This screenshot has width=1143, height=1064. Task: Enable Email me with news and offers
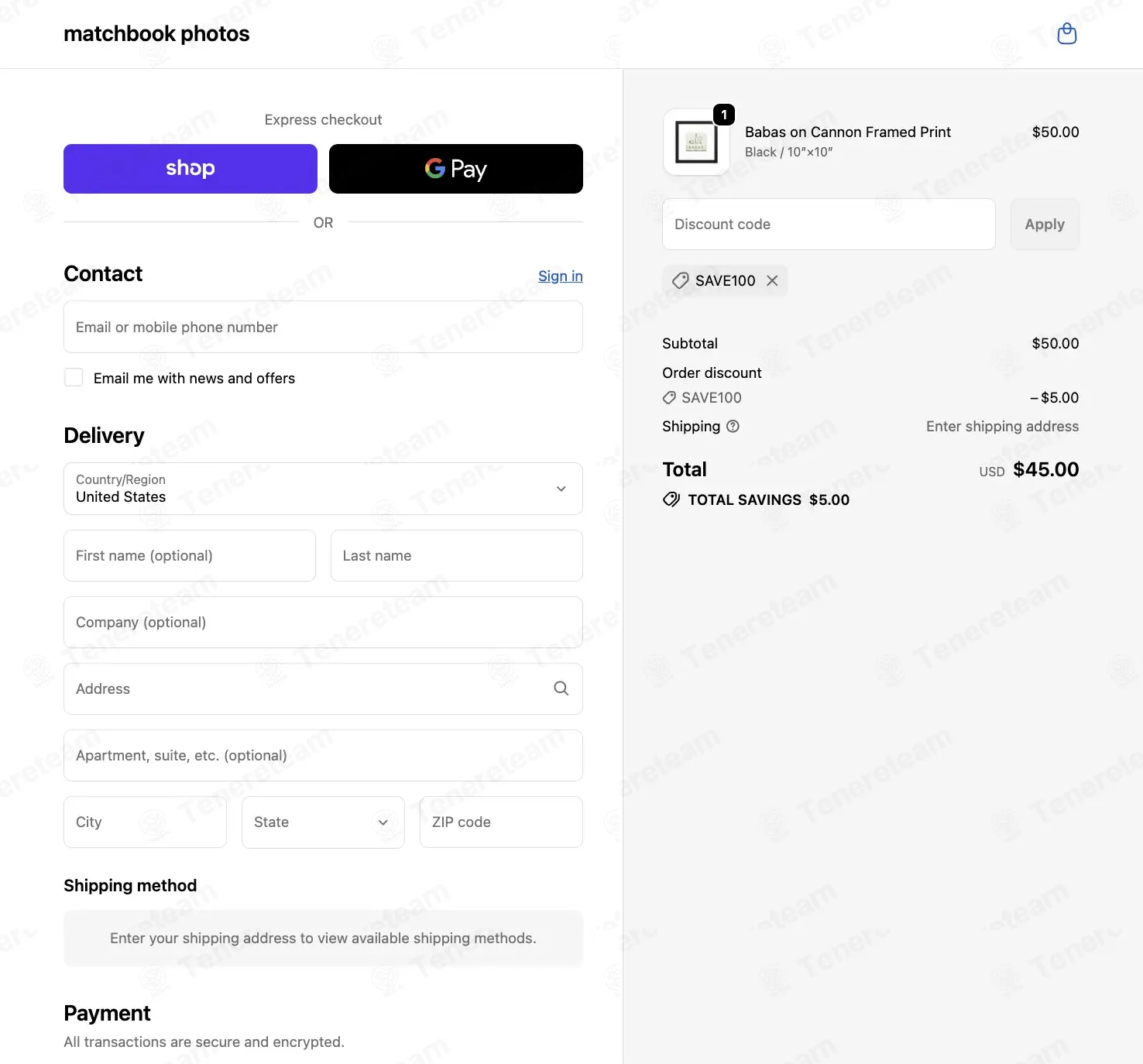(74, 377)
